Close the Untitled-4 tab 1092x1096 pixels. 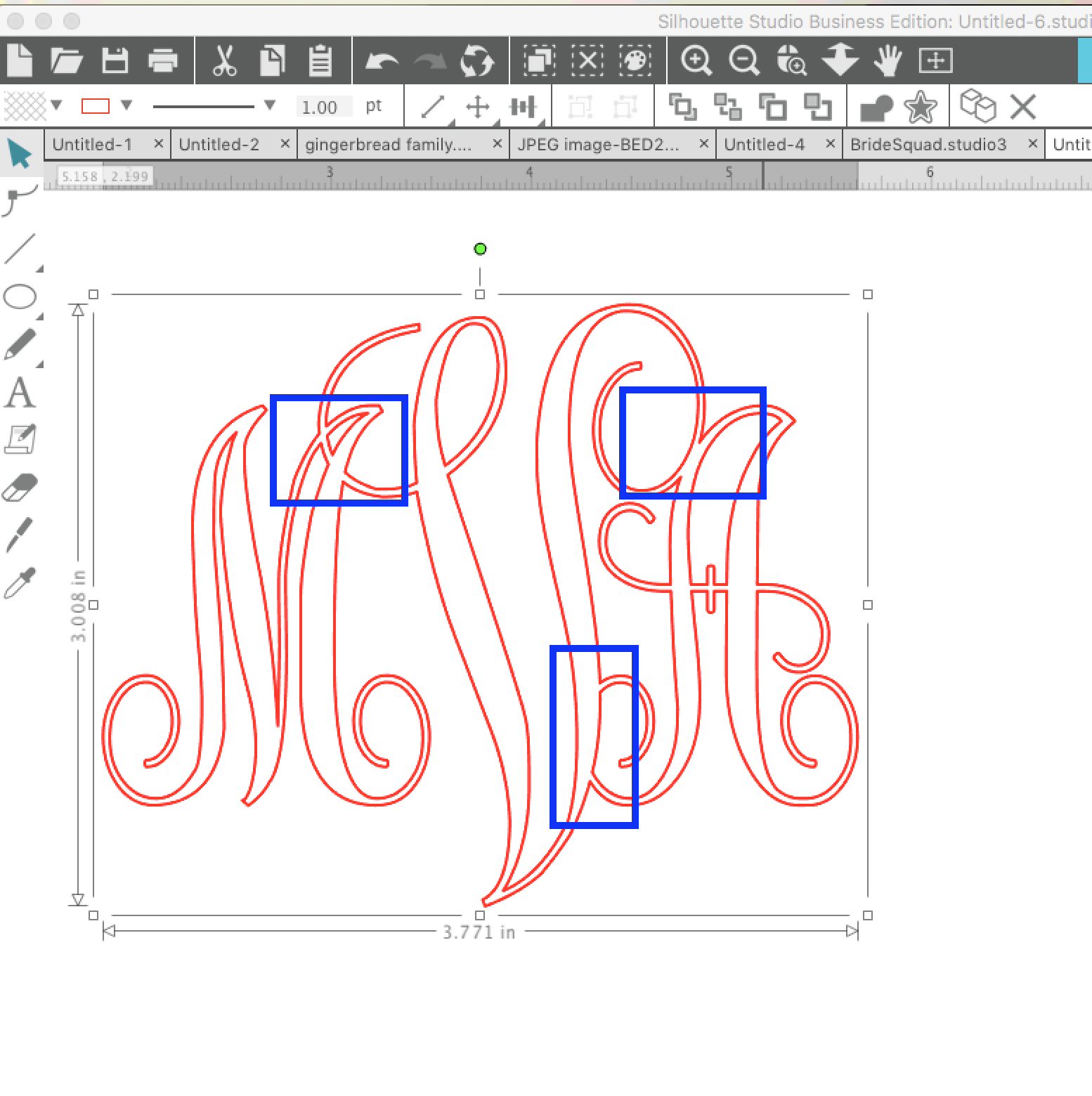coord(830,143)
